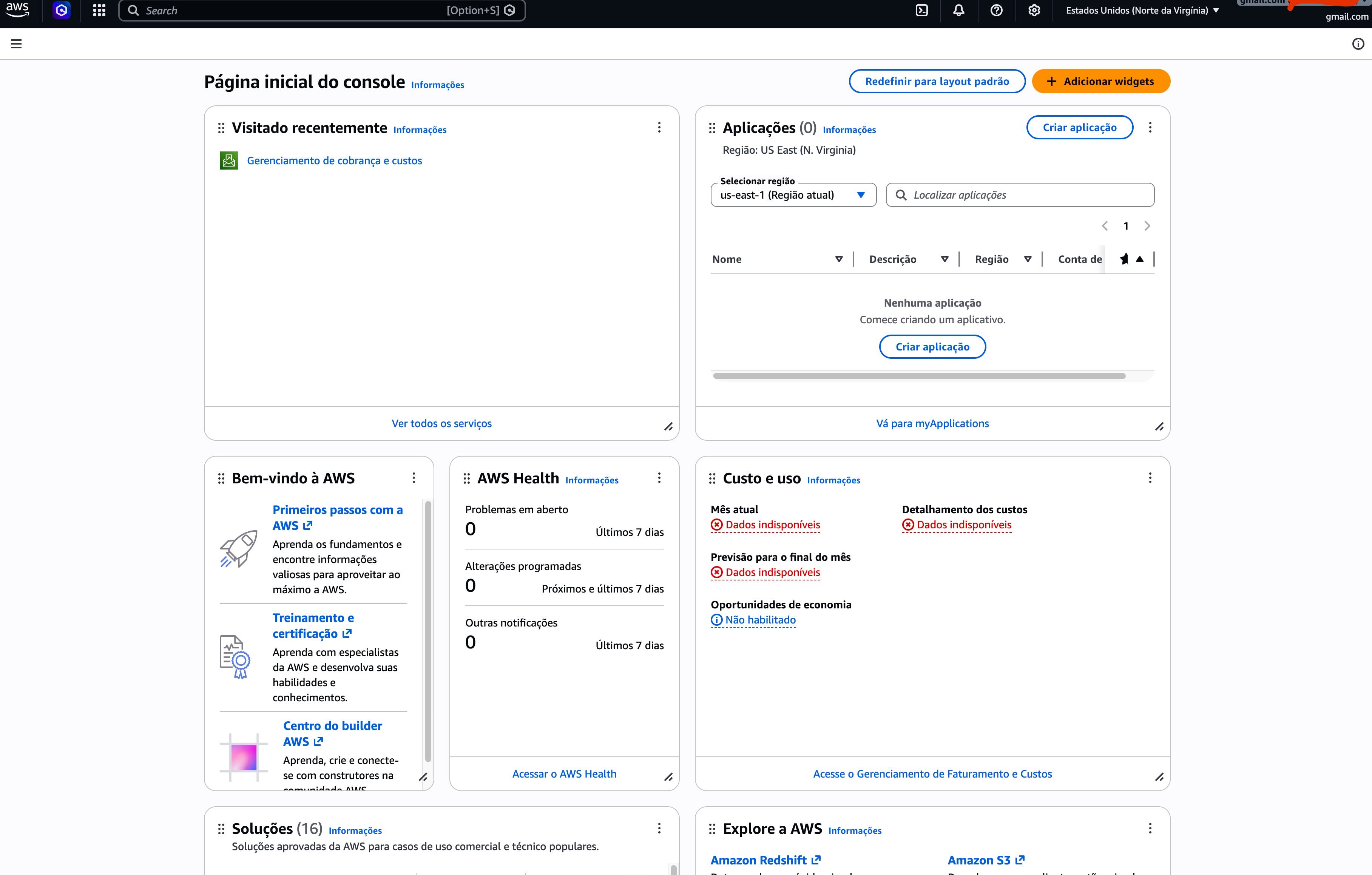Viewport: 1372px width, 875px height.
Task: Open Amazon S3 link
Action: 986,860
